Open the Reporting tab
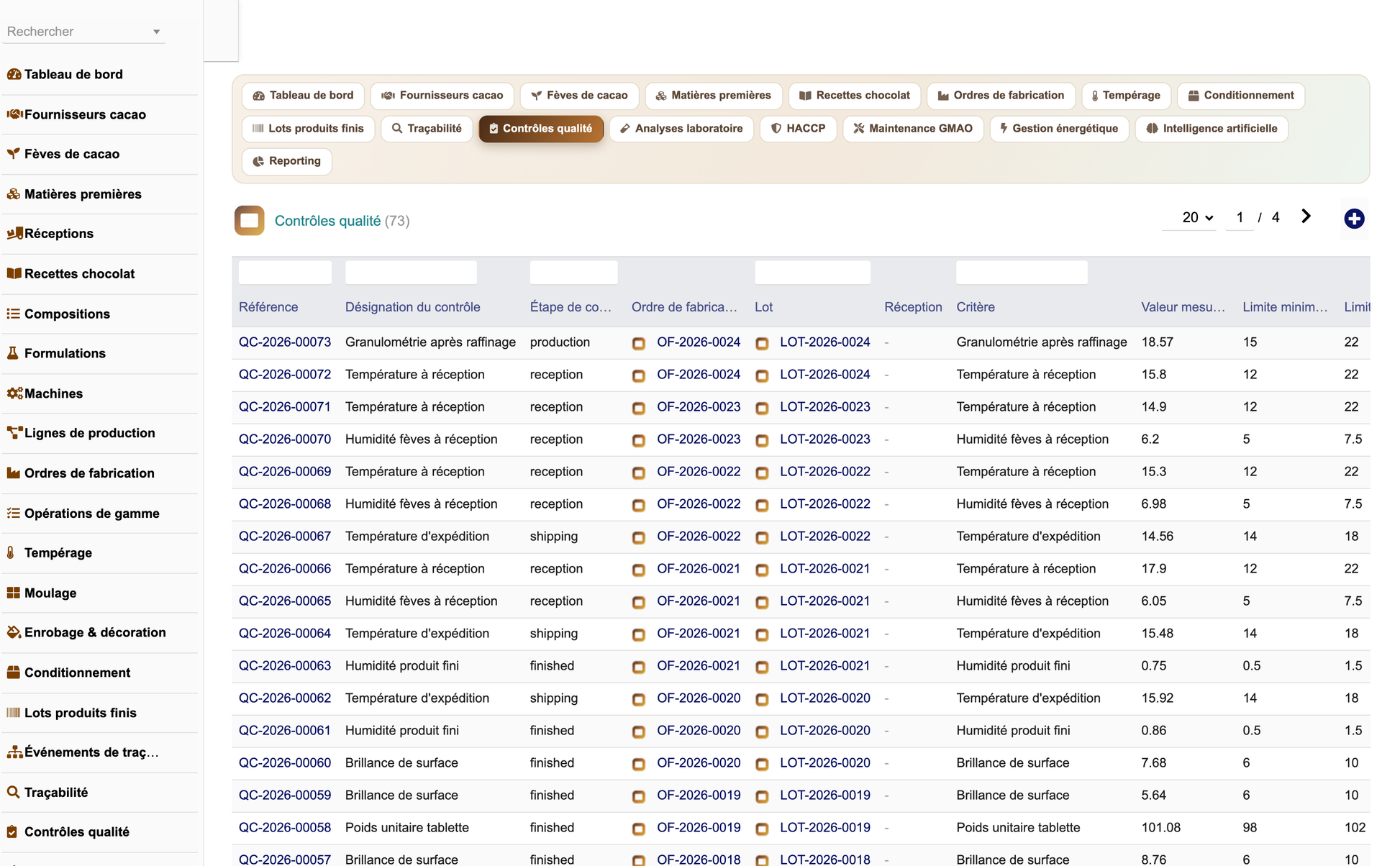The image size is (1400, 866). [287, 161]
